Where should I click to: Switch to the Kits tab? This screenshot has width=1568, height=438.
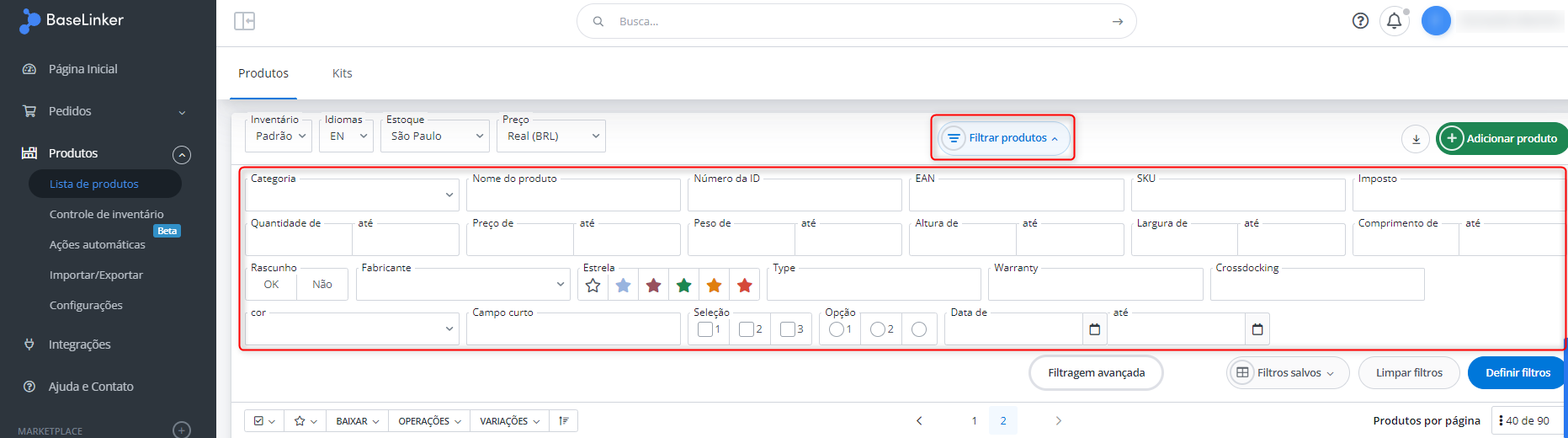pyautogui.click(x=342, y=73)
